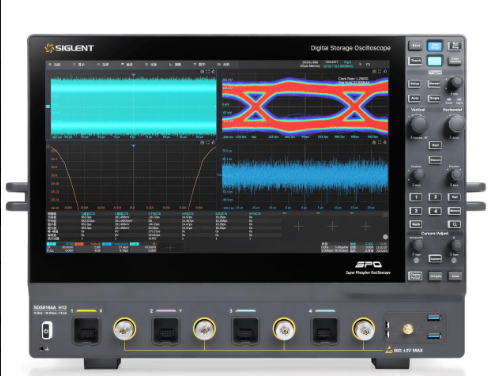Image resolution: width=490 pixels, height=376 pixels.
Task: Toggle the Touch screen button
Action: tap(415, 61)
